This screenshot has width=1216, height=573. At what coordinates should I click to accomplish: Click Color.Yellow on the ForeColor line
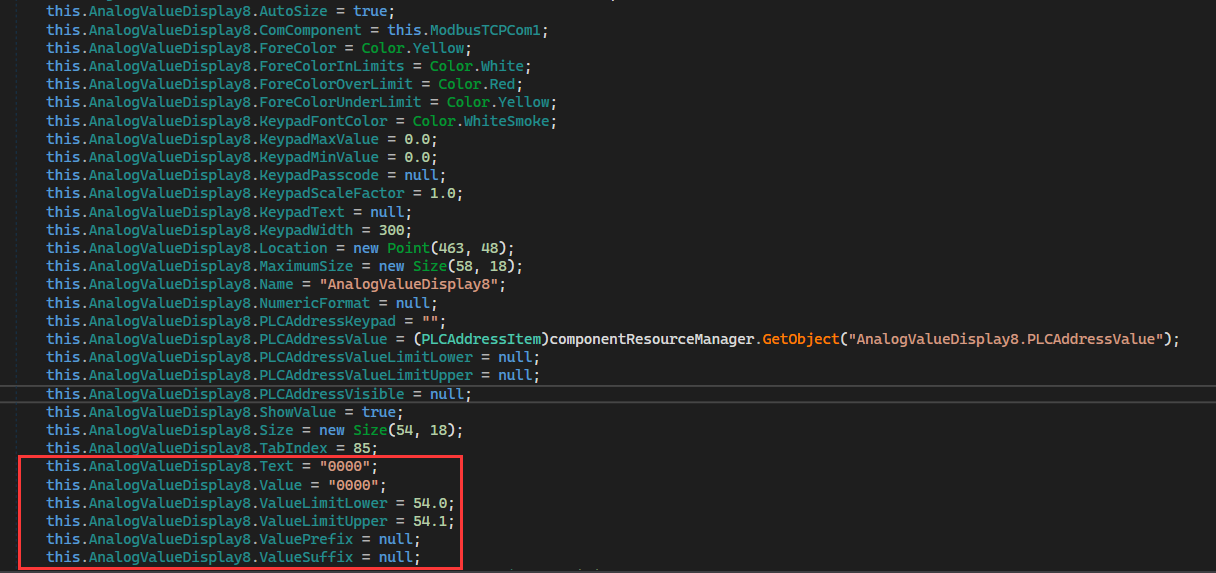pos(413,47)
